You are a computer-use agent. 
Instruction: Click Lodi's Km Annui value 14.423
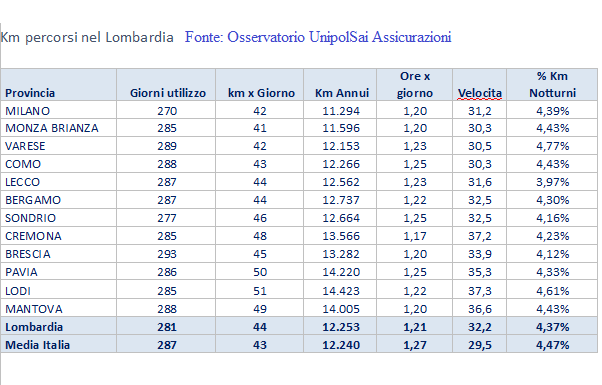click(x=341, y=291)
